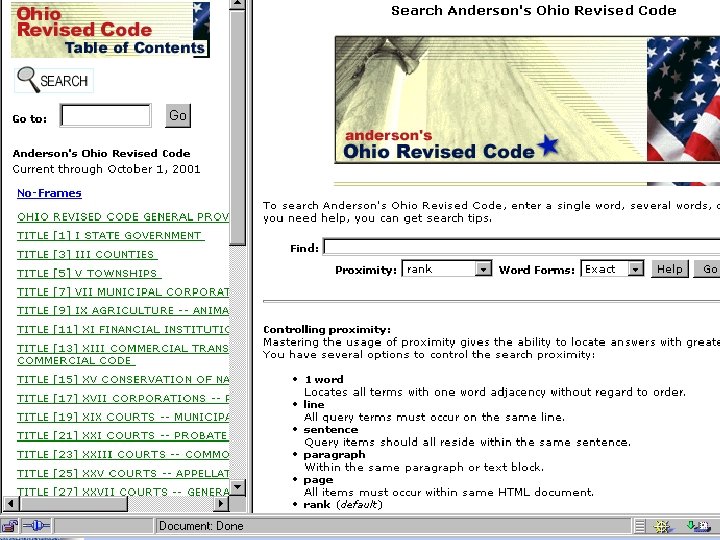Click the 'line' proximity option text
This screenshot has height=540, width=720.
pos(314,405)
